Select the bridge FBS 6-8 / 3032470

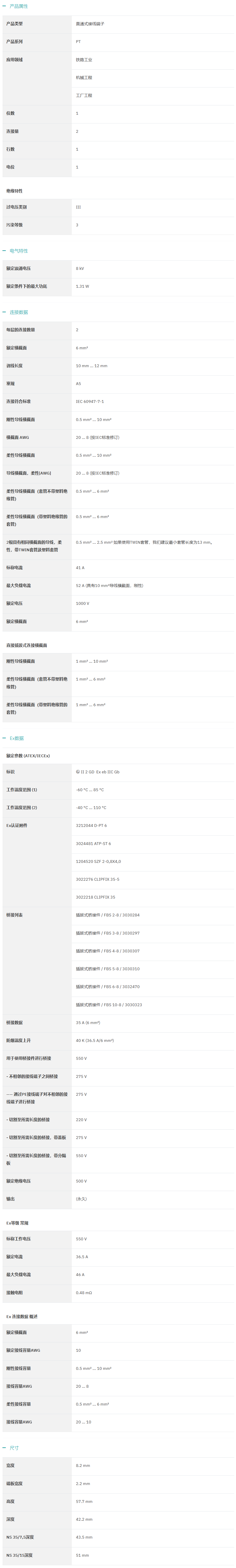pos(108,987)
